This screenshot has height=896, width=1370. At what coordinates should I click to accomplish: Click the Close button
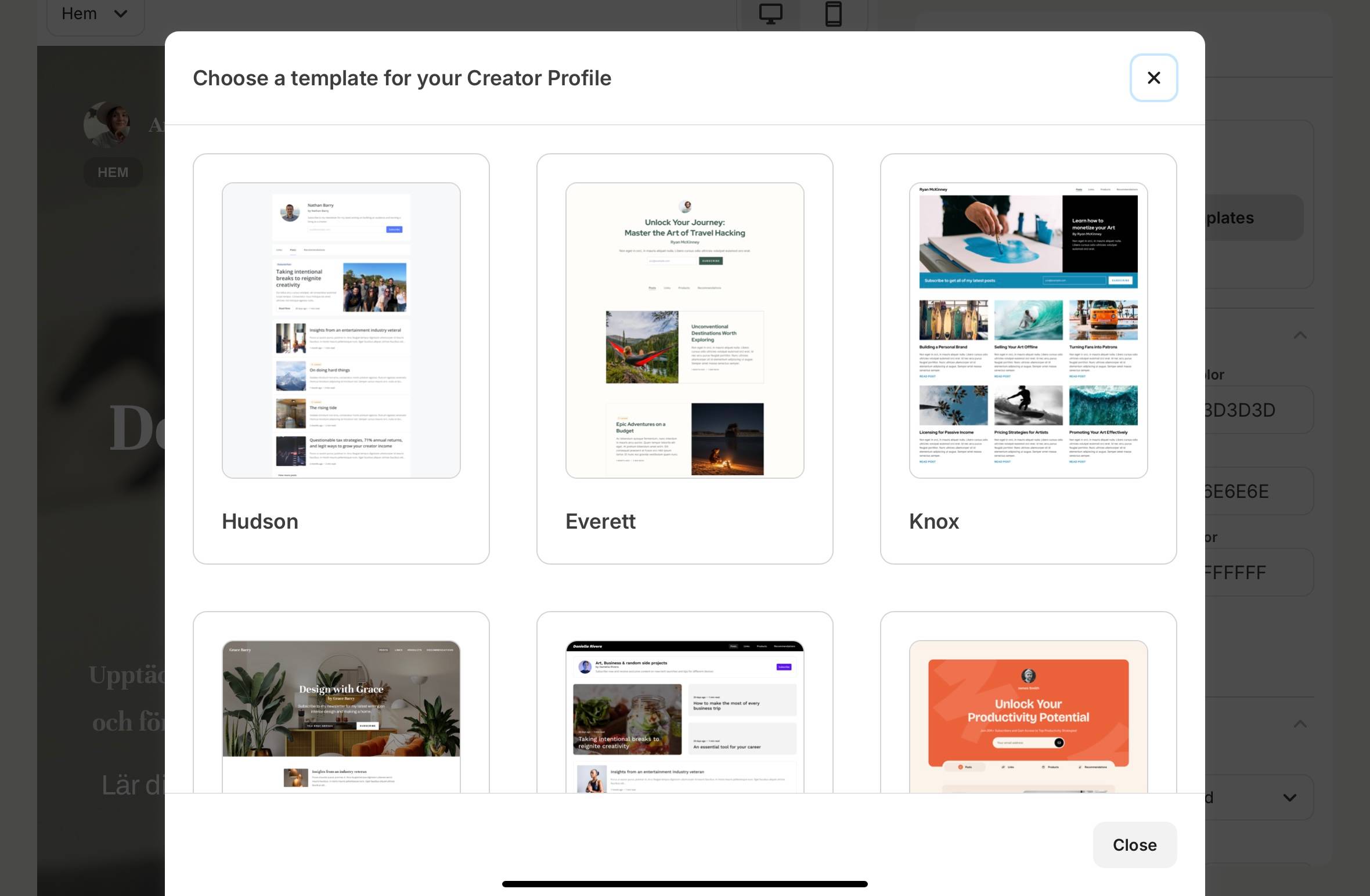click(1134, 844)
